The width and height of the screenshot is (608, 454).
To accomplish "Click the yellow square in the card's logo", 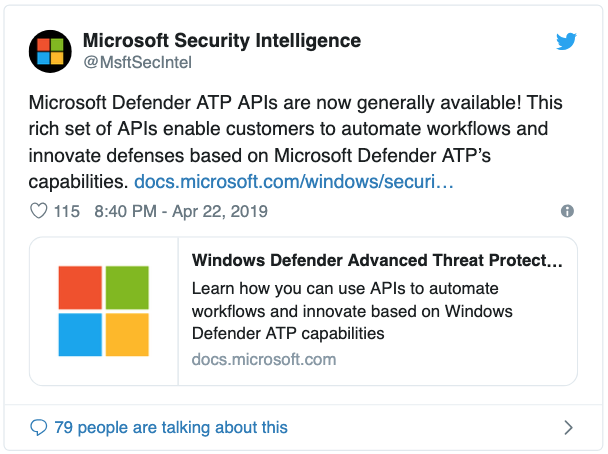I will 127,335.
